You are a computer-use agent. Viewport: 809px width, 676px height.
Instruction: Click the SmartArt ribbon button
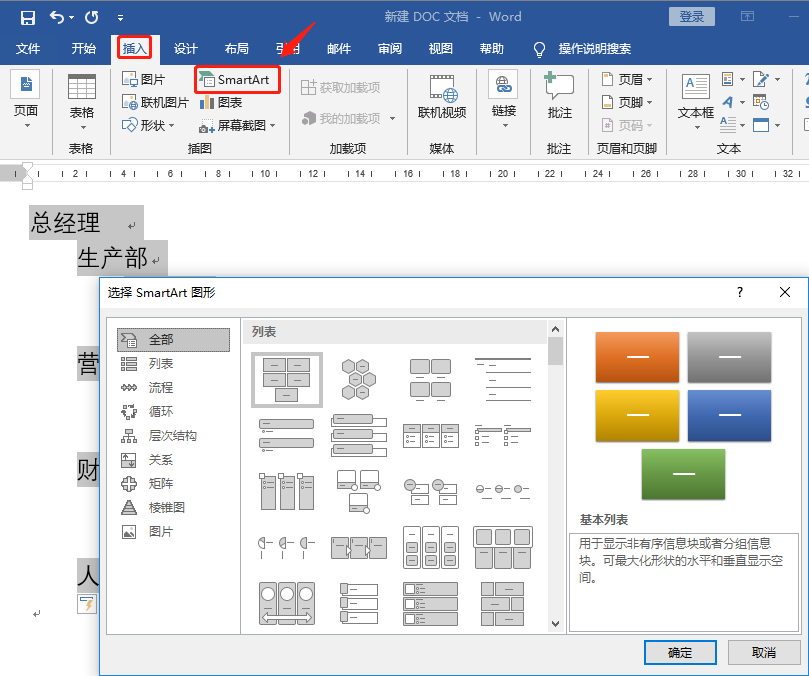236,79
